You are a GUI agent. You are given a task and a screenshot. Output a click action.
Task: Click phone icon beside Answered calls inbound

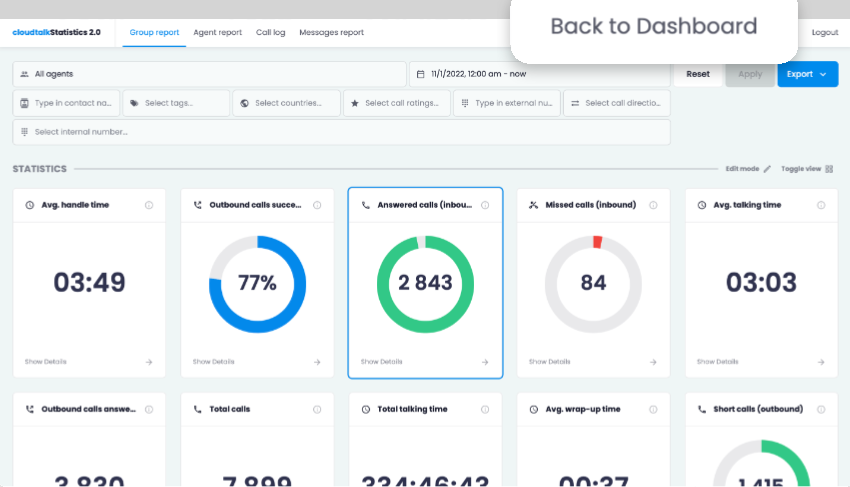click(366, 205)
